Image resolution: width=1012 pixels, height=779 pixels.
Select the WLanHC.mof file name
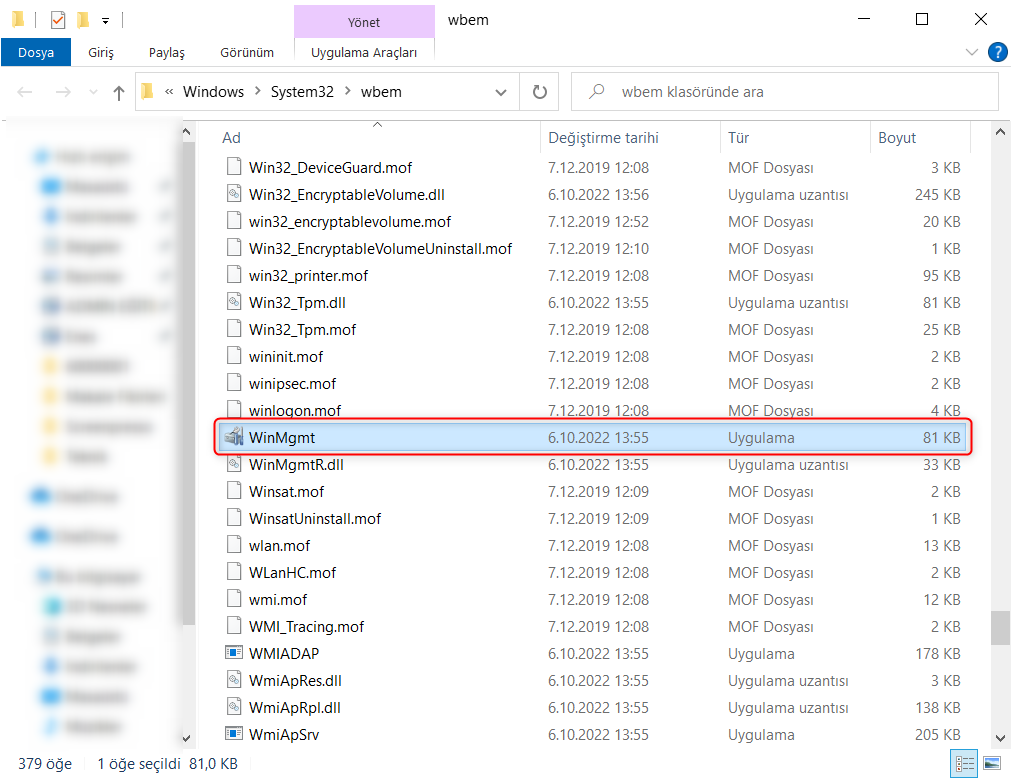pos(292,573)
